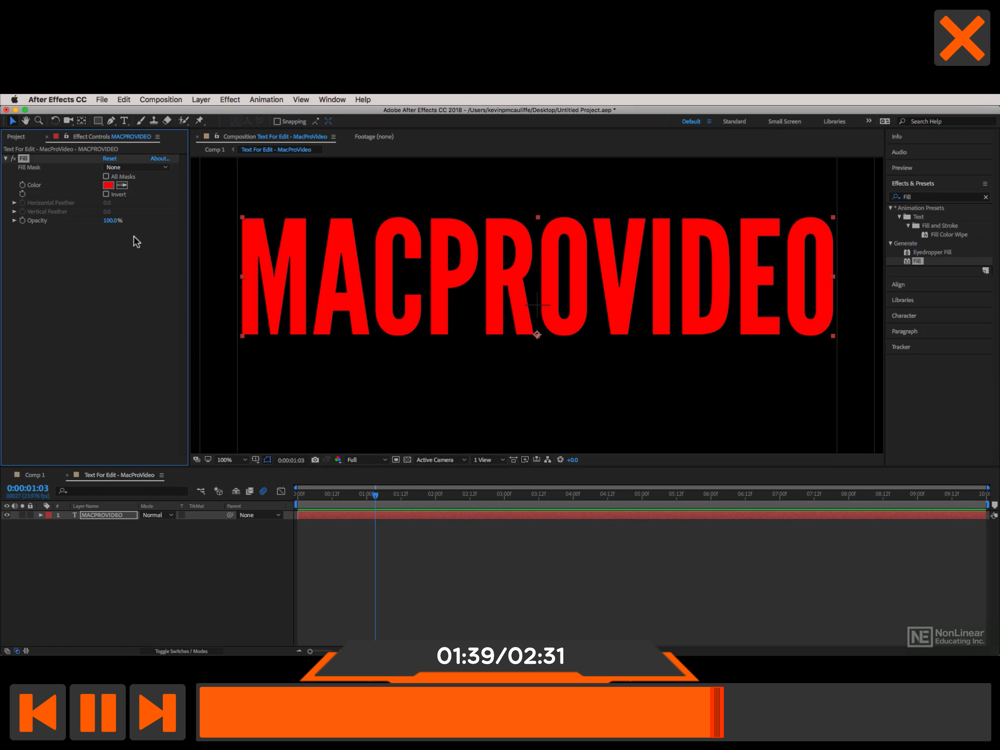Viewport: 1000px width, 750px height.
Task: Click the reset exposure icon
Action: pos(561,460)
